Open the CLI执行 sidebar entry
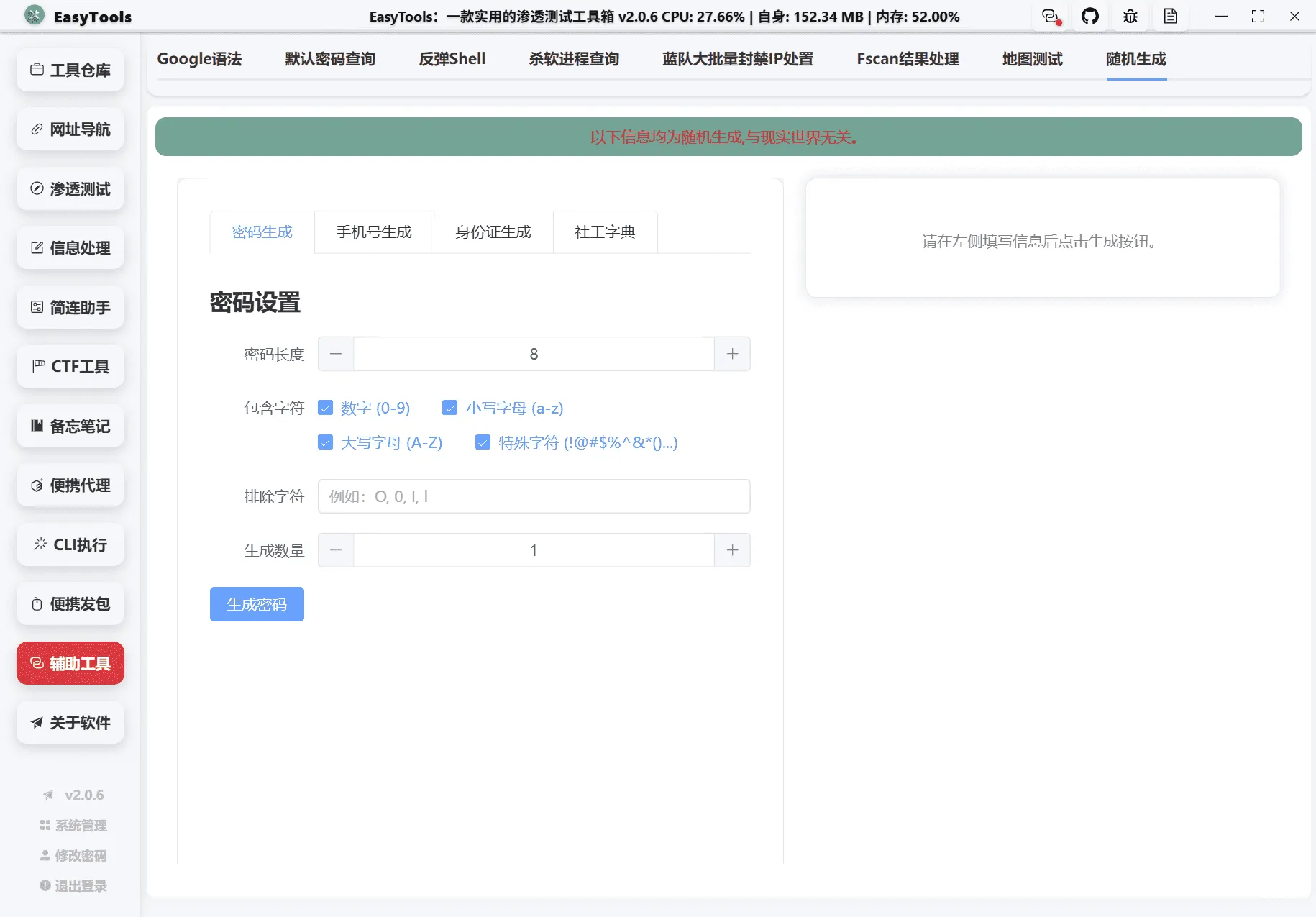This screenshot has height=917, width=1316. (x=70, y=544)
